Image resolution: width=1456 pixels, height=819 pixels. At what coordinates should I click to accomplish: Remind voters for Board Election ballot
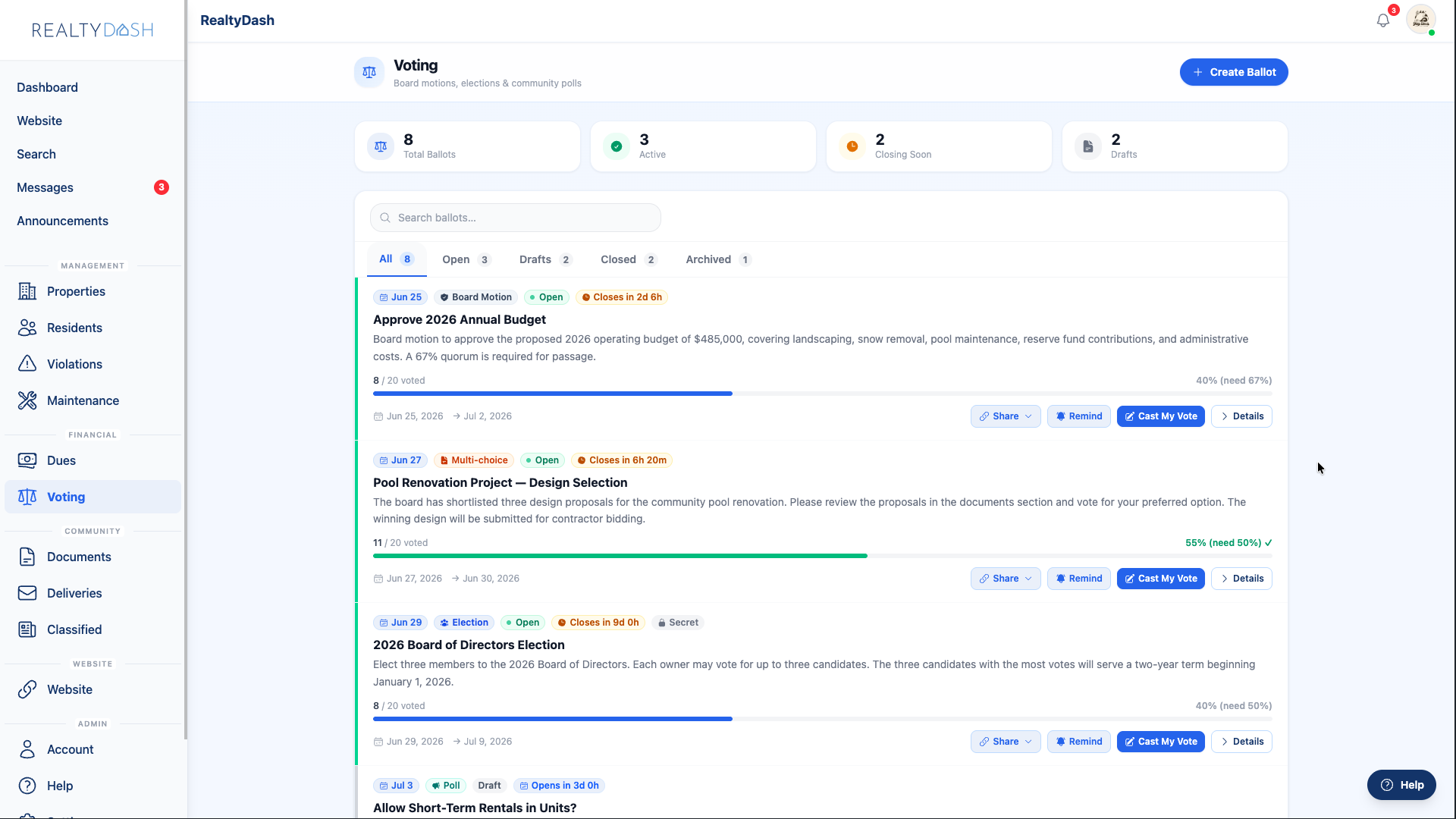click(1079, 742)
